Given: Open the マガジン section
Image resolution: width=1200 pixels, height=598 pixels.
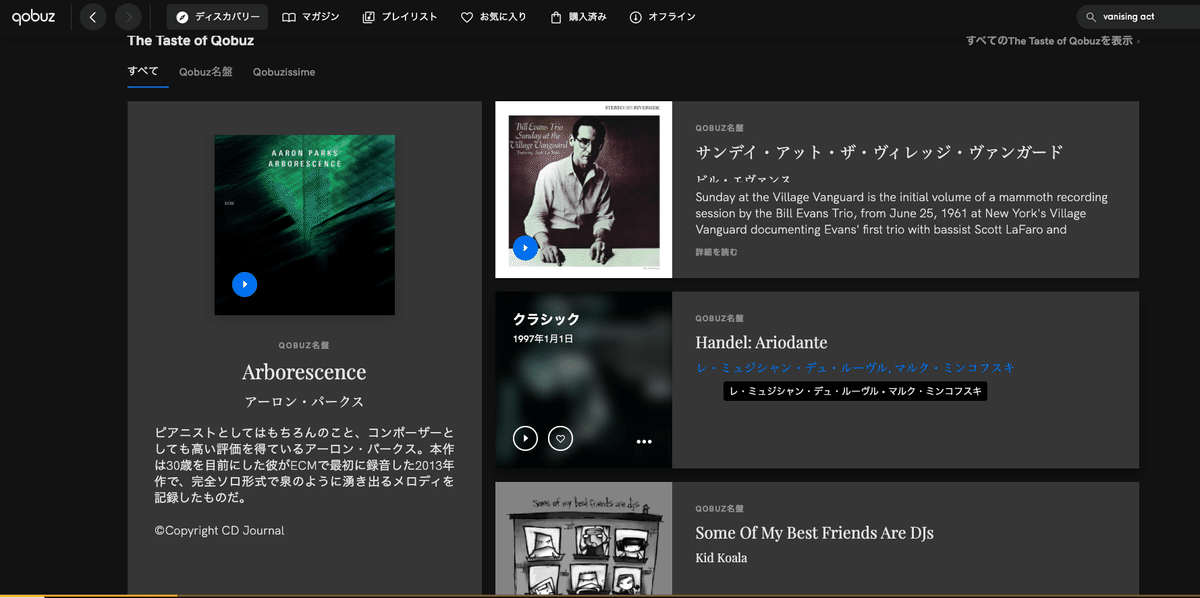Looking at the screenshot, I should tap(311, 16).
